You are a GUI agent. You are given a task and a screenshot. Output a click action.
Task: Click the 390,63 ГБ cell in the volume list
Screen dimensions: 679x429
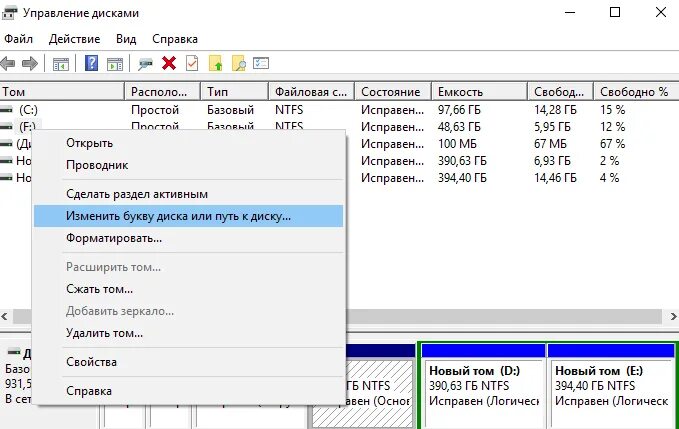click(462, 161)
